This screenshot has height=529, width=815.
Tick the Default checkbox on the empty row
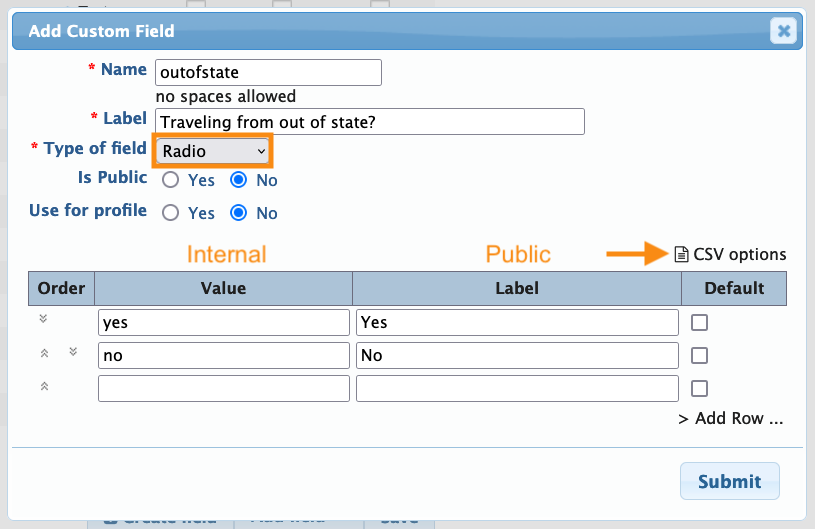tap(700, 388)
